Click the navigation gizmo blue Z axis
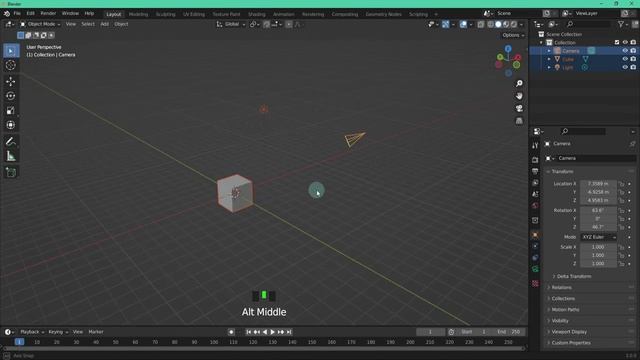 [x=508, y=49]
